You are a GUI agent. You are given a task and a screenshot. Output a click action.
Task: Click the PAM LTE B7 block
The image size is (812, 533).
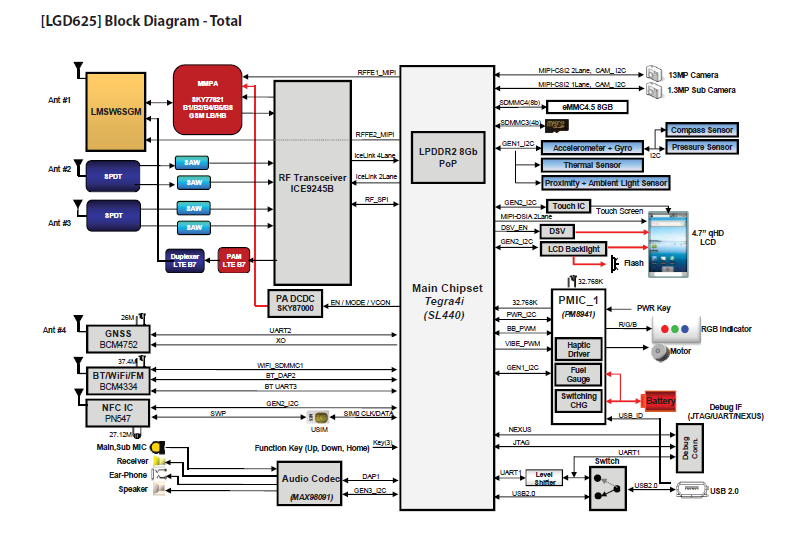point(234,261)
